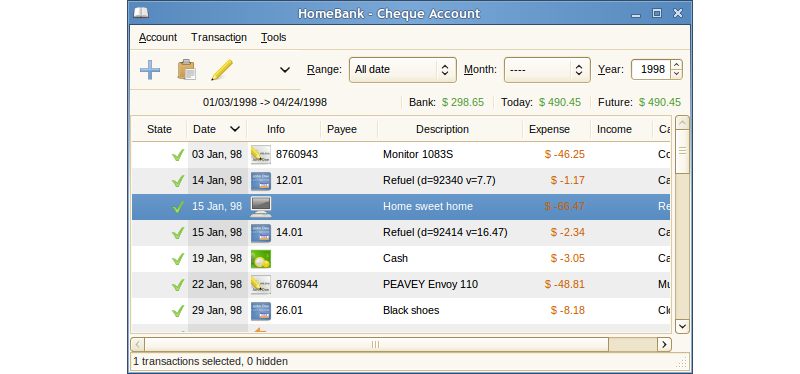
Task: Click the horizontal scrollbar thumb
Action: (376, 344)
